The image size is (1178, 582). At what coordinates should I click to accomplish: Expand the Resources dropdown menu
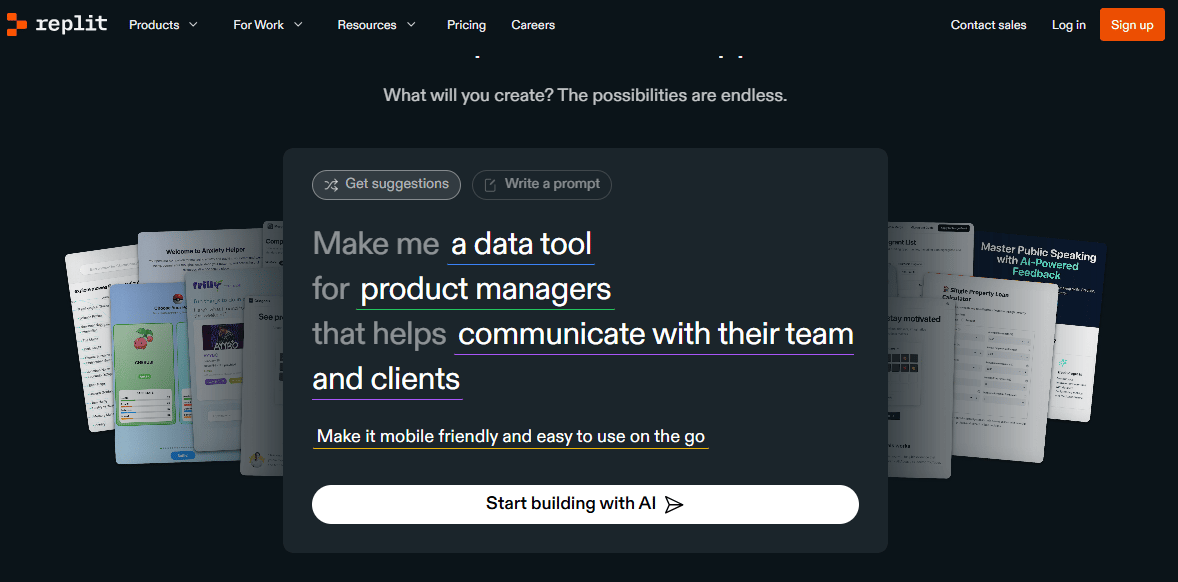pos(376,25)
